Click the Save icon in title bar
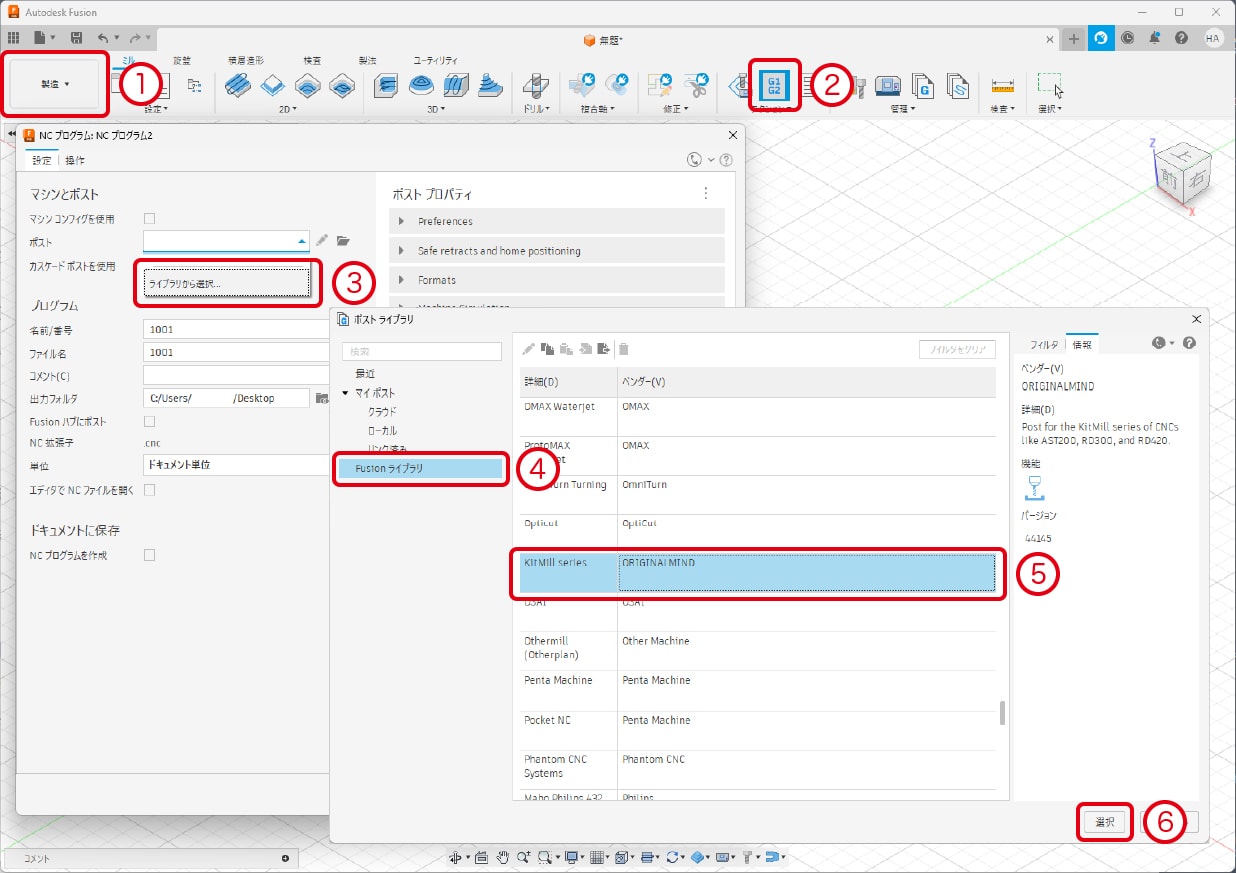1236x873 pixels. (x=77, y=38)
